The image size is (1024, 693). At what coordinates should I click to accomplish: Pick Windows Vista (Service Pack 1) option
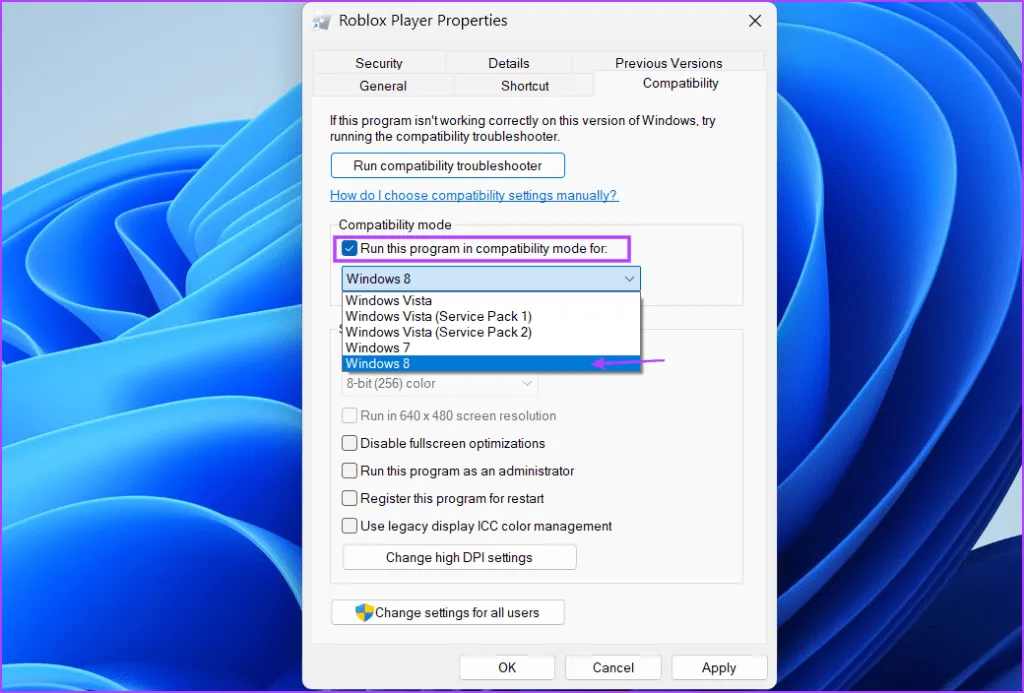click(x=438, y=316)
